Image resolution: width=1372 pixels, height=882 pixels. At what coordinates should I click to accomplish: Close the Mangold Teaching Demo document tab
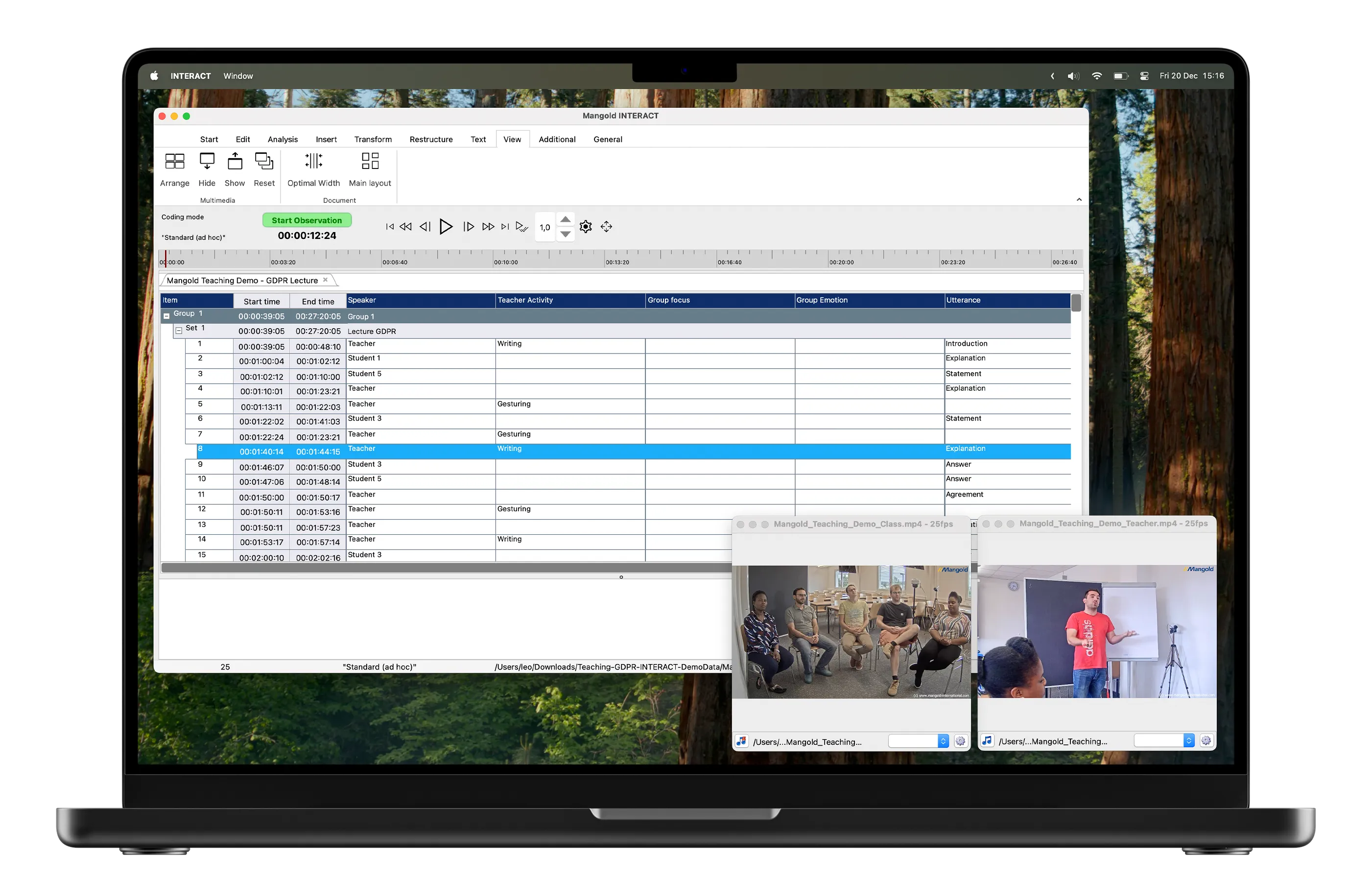tap(325, 280)
